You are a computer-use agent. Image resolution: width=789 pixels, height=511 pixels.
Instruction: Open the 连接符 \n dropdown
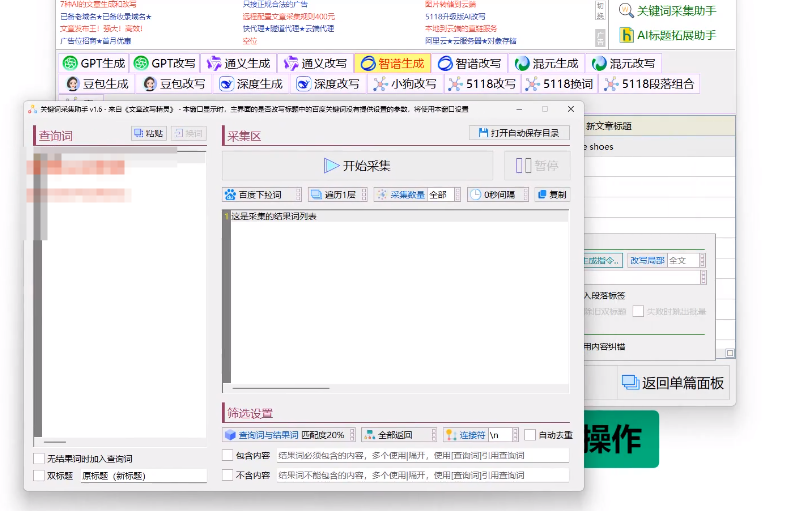[x=481, y=435]
